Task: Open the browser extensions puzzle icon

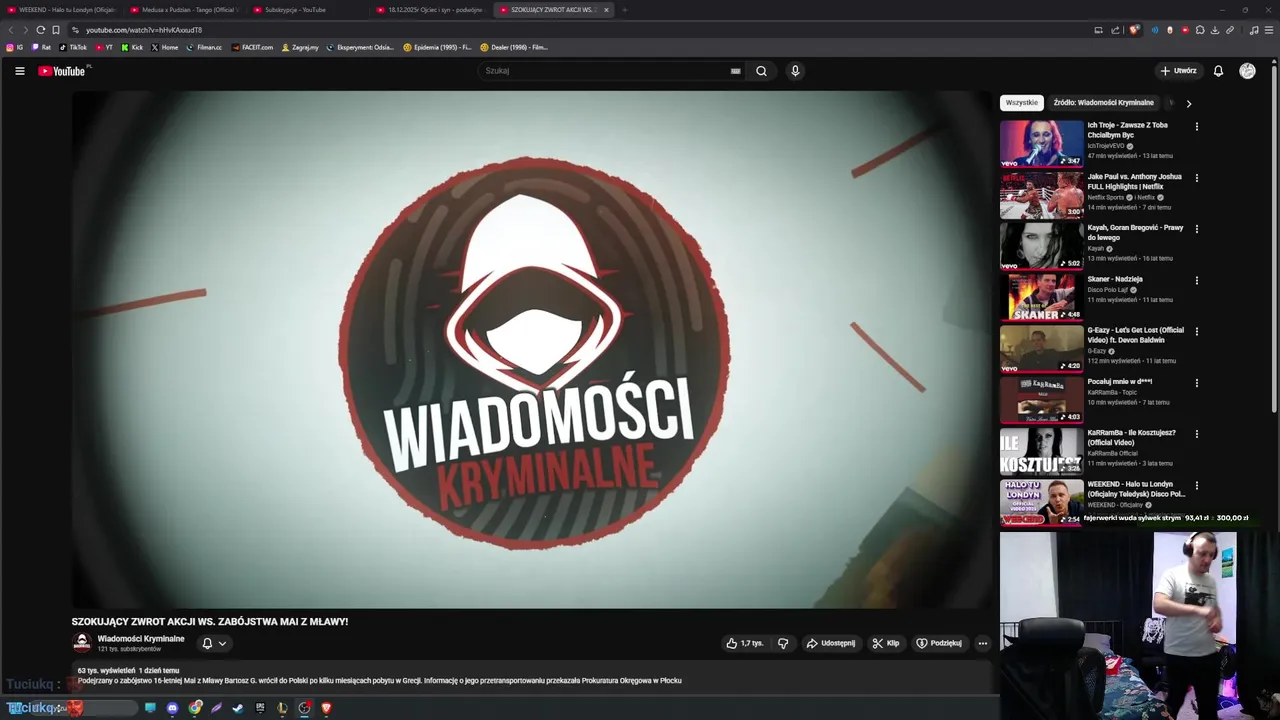Action: pos(1200,30)
